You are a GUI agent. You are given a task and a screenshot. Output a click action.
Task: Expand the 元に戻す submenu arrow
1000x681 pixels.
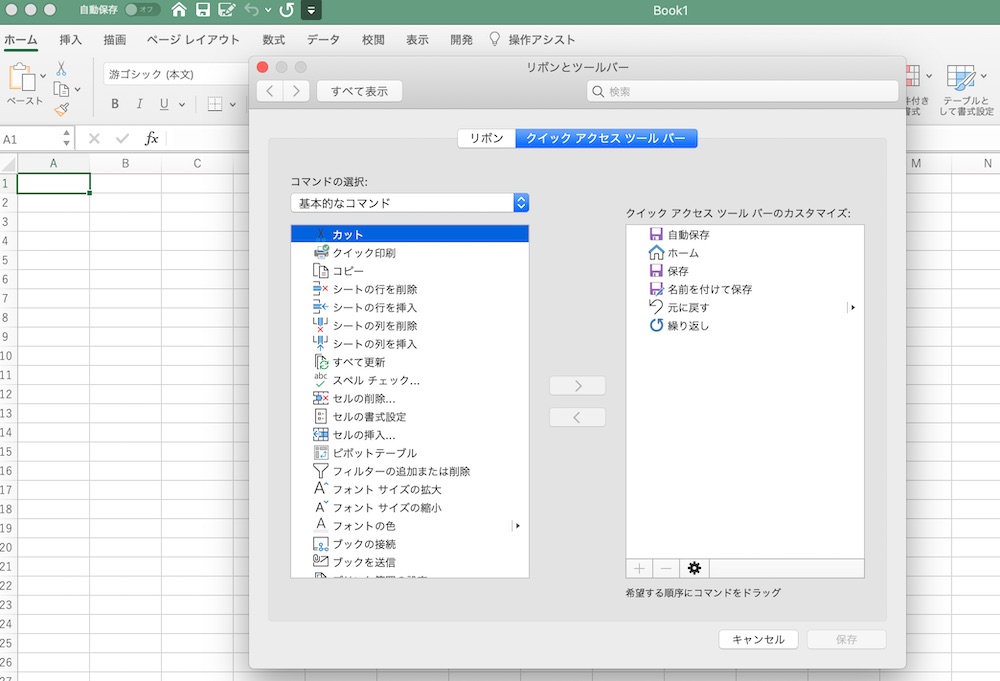pyautogui.click(x=853, y=307)
